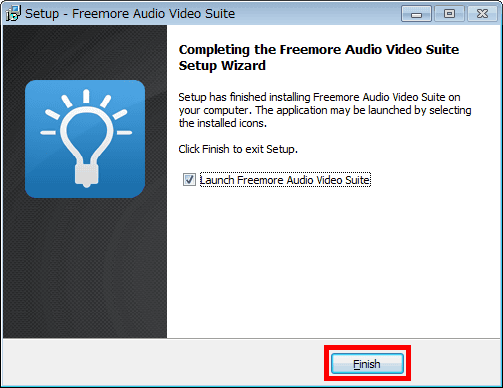
Task: Click the empty gray bar left of Finish
Action: (x=163, y=363)
